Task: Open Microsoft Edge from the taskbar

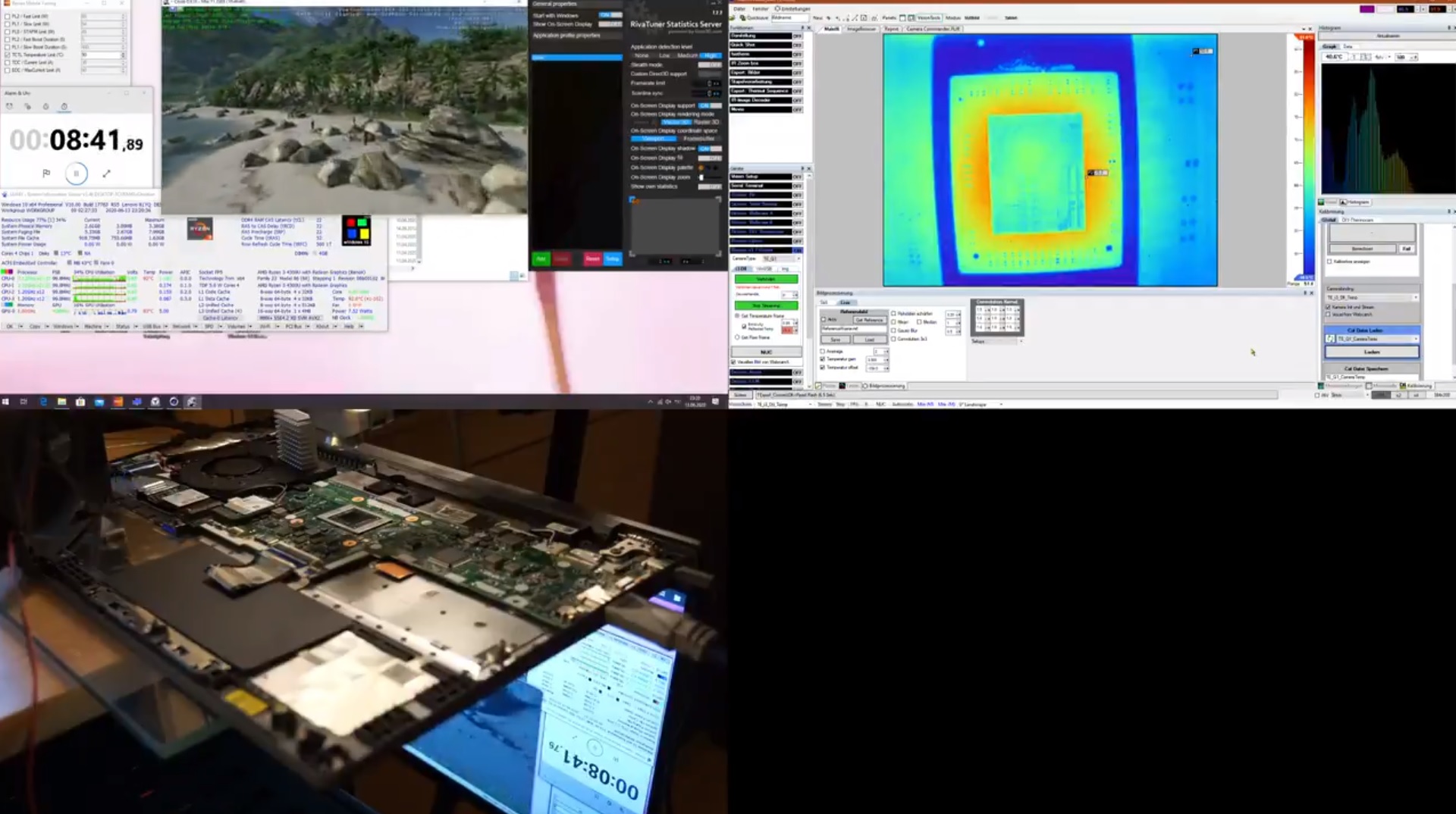Action: 43,402
